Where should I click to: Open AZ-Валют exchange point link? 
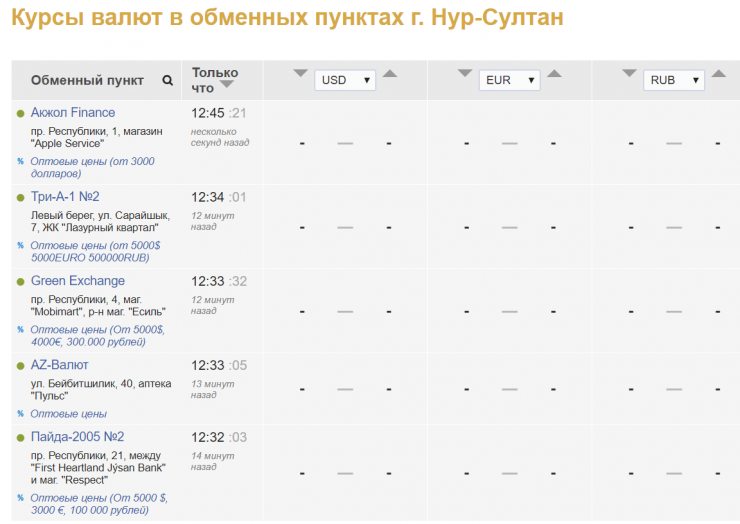click(59, 365)
